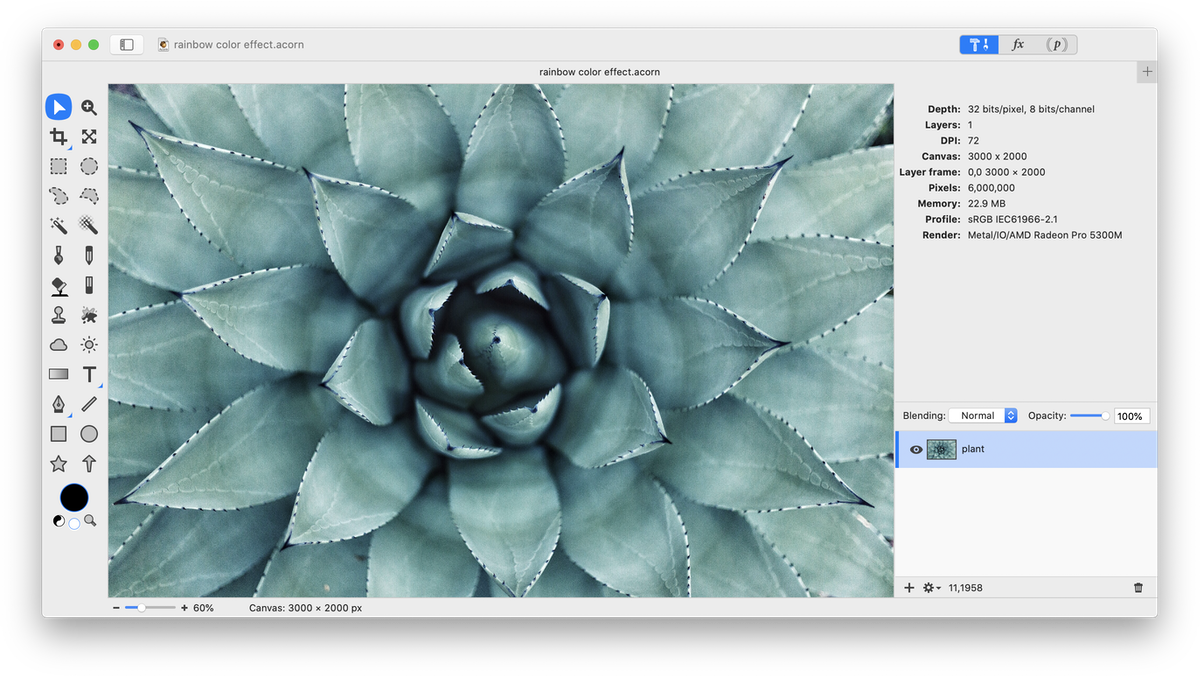Select the Crop tool

(x=59, y=137)
